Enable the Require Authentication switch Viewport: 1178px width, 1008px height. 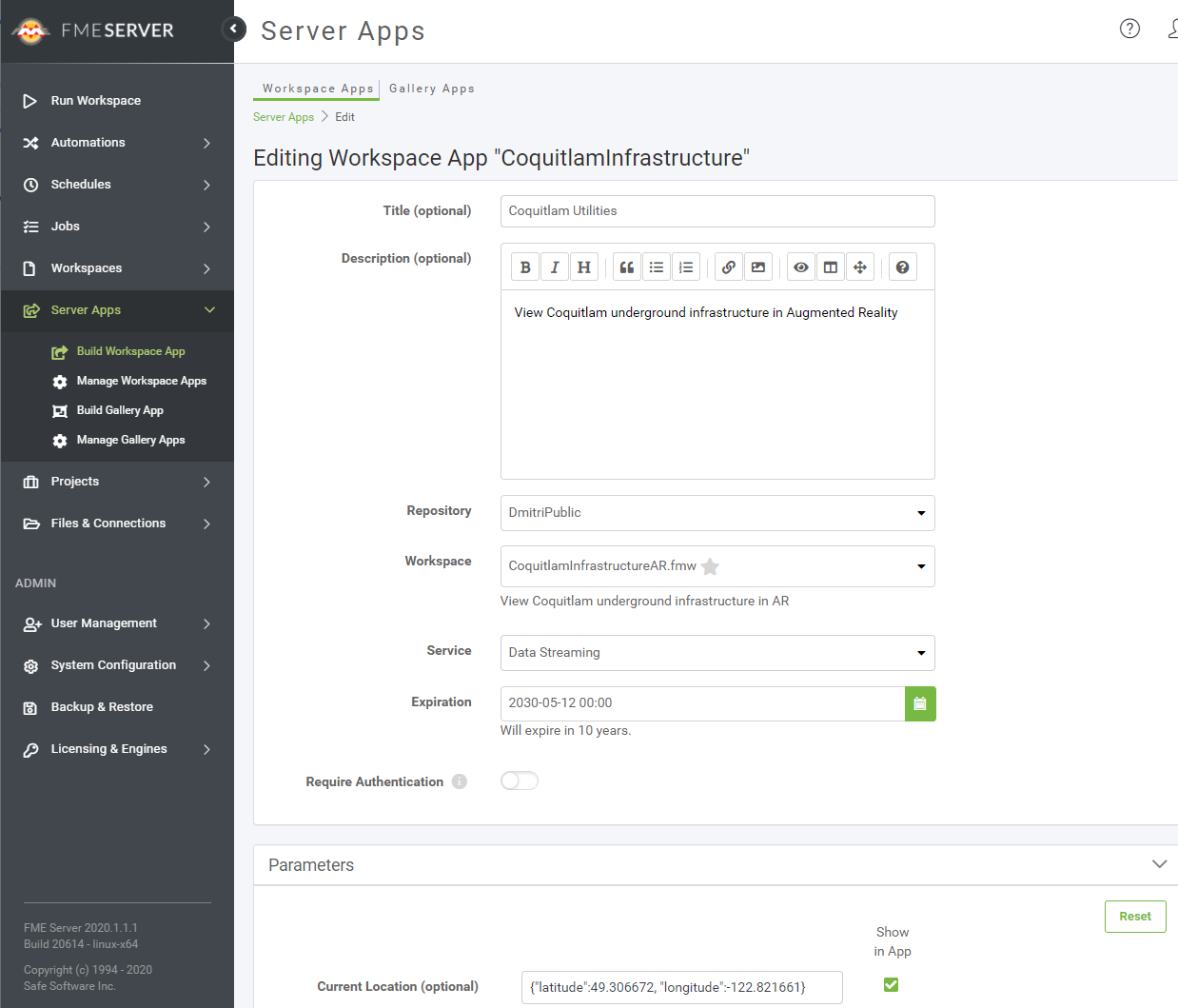click(x=520, y=781)
